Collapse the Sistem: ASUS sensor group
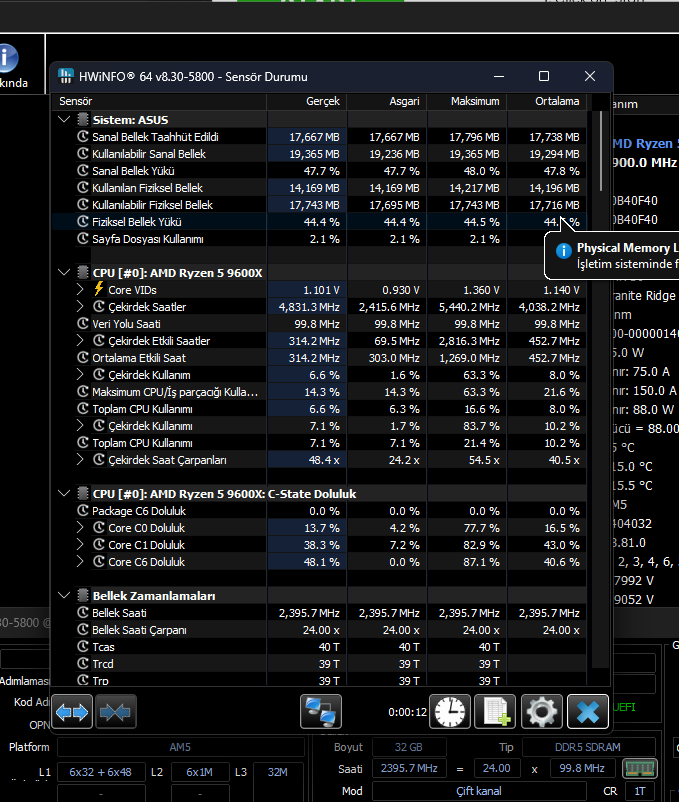Image resolution: width=679 pixels, height=802 pixels. pyautogui.click(x=64, y=119)
